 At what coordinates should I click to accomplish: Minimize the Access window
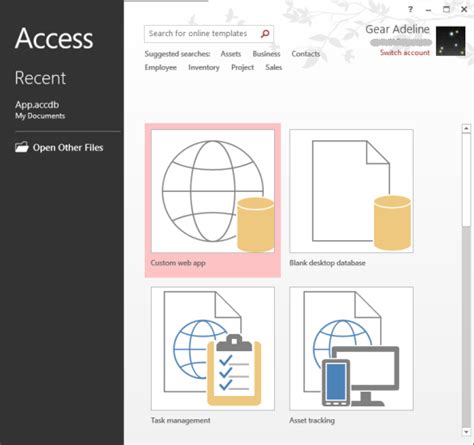click(x=428, y=10)
